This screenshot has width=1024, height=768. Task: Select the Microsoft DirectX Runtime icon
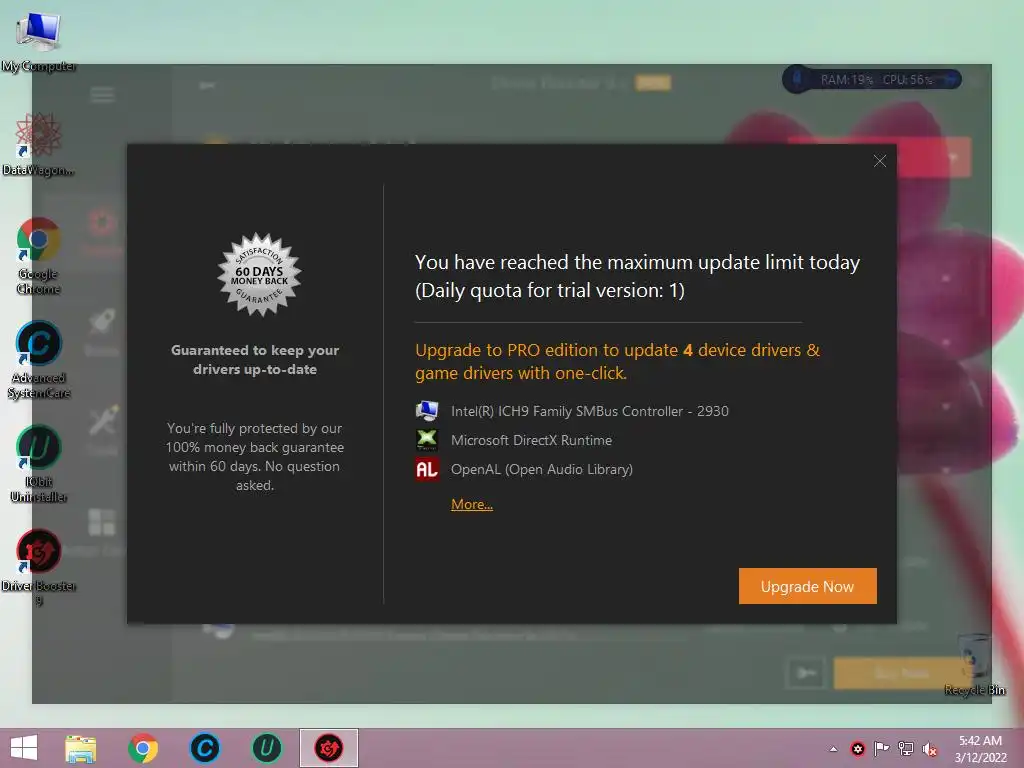pyautogui.click(x=427, y=440)
